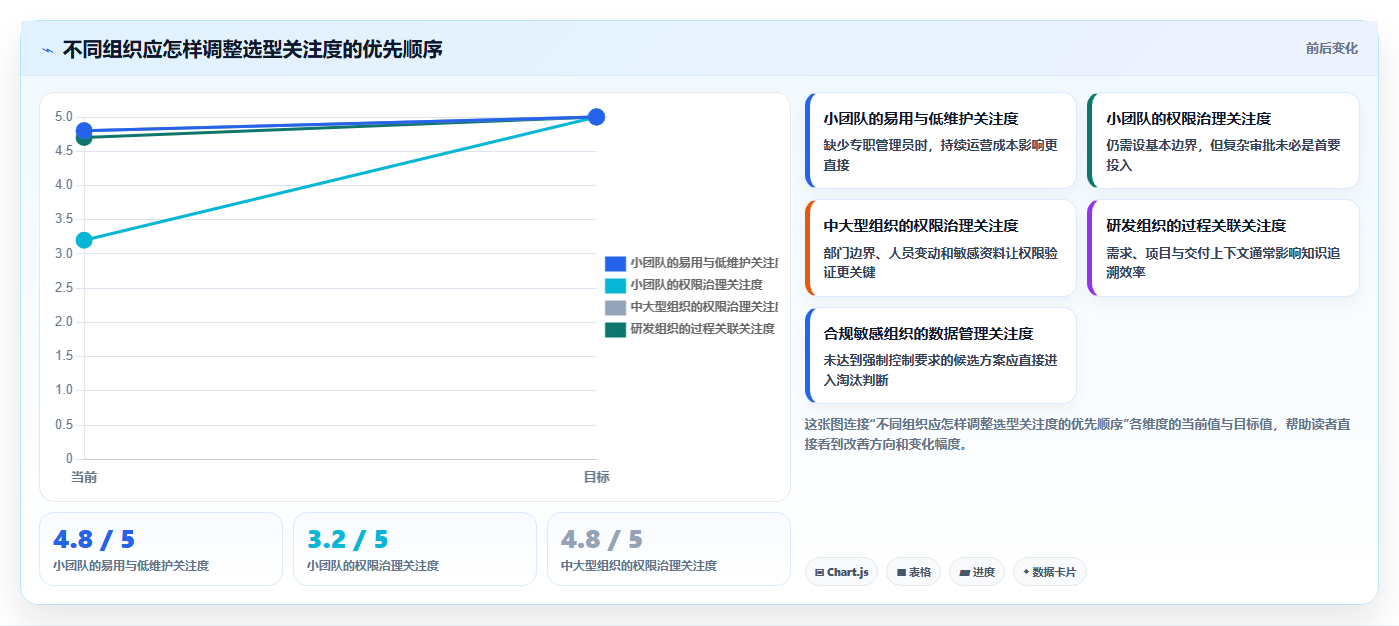Click the chart description paragraph starting 这张图连接
Image resolution: width=1399 pixels, height=626 pixels.
(1078, 434)
